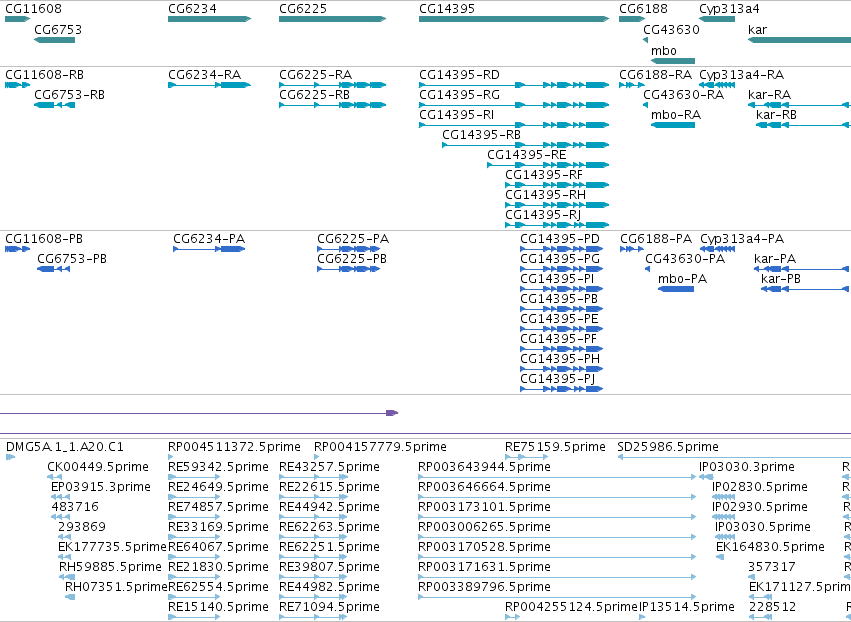Select EST RE75159.5prime
This screenshot has width=851, height=622.
tap(555, 447)
